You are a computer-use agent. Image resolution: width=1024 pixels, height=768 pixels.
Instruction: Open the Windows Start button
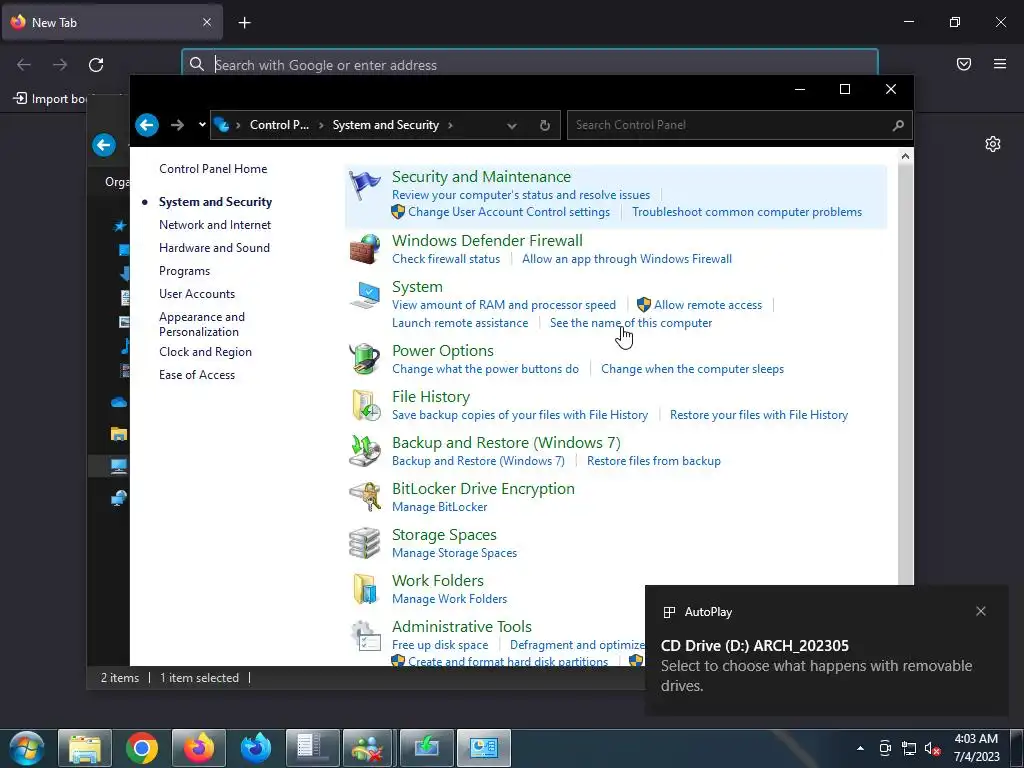point(27,748)
